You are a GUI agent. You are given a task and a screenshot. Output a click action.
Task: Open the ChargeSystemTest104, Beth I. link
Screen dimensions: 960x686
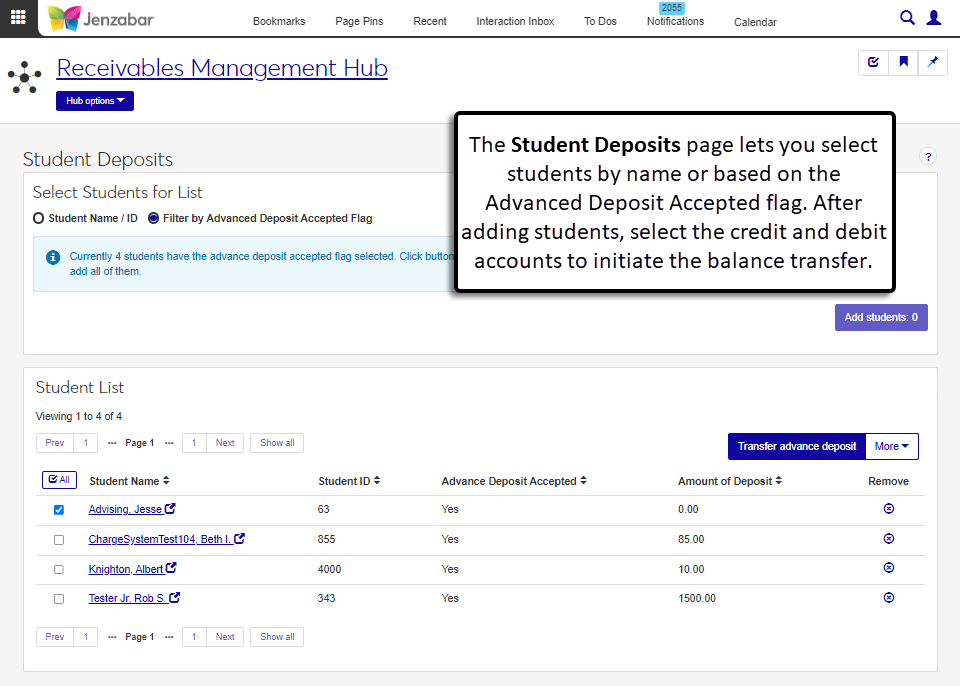tap(160, 539)
